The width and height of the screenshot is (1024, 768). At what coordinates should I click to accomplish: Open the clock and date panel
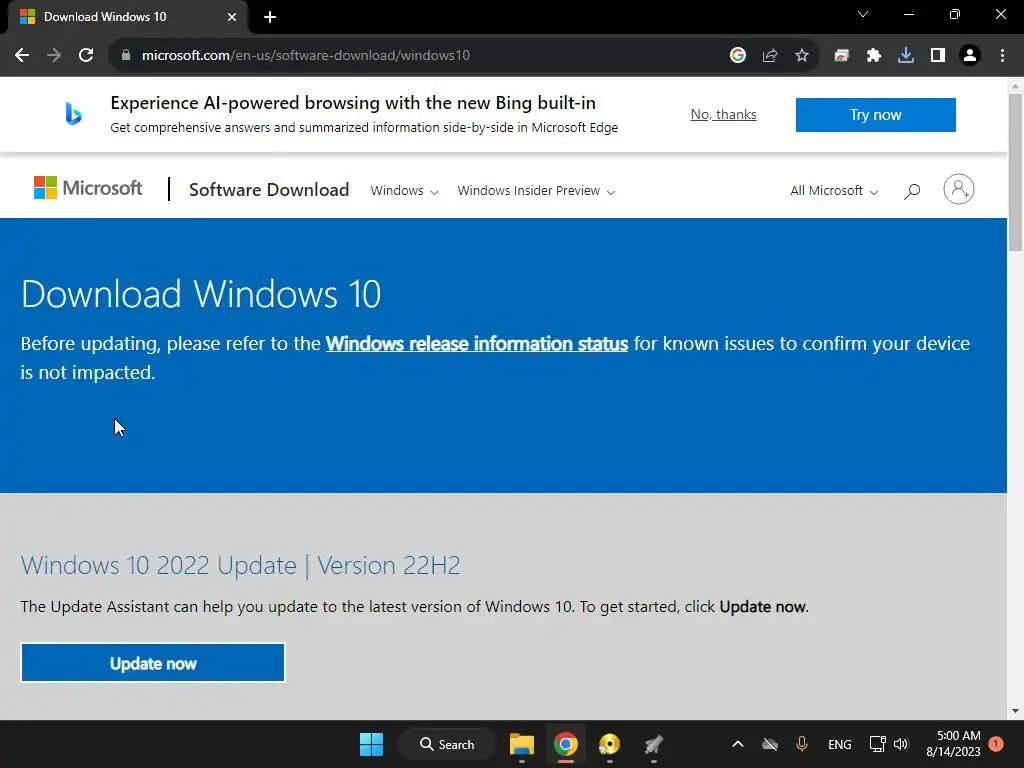tap(953, 744)
